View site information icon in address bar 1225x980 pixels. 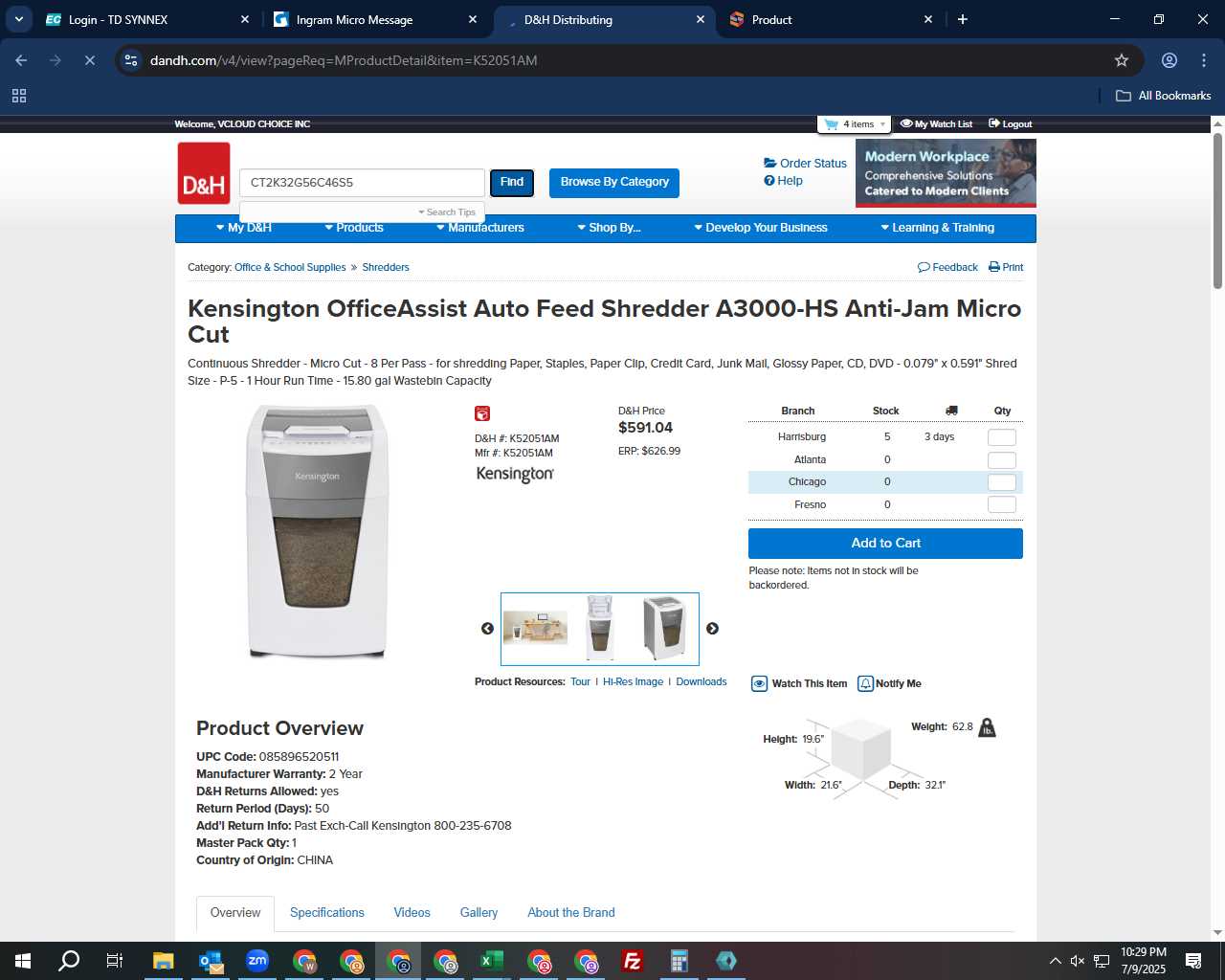(132, 60)
